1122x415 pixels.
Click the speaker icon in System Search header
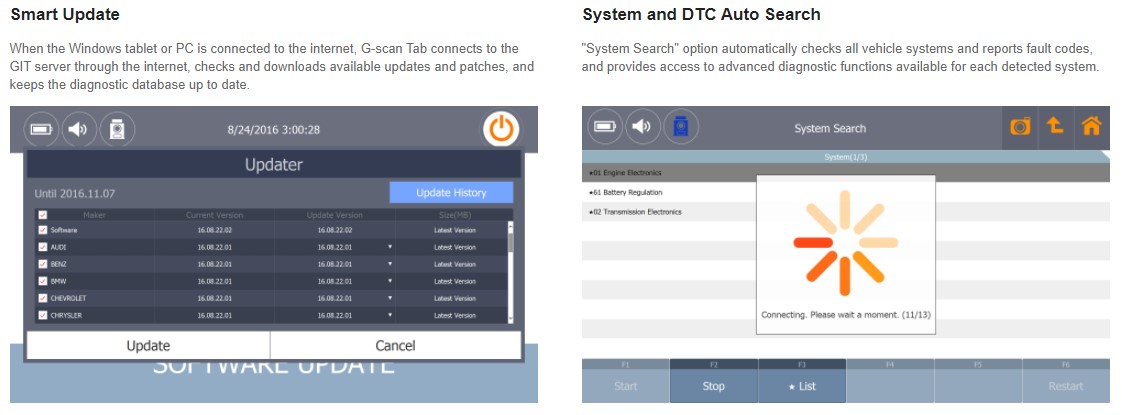(642, 127)
